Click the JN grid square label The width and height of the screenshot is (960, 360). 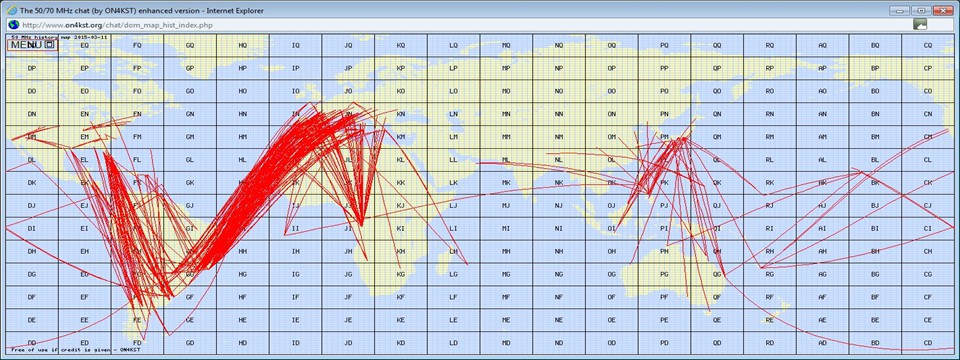[348, 114]
